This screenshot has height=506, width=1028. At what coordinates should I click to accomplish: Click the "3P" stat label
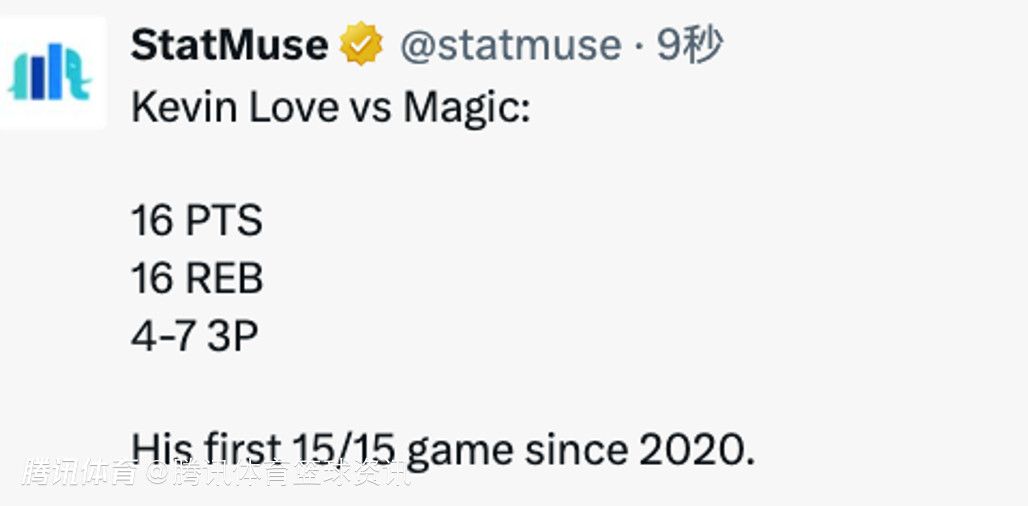[233, 337]
